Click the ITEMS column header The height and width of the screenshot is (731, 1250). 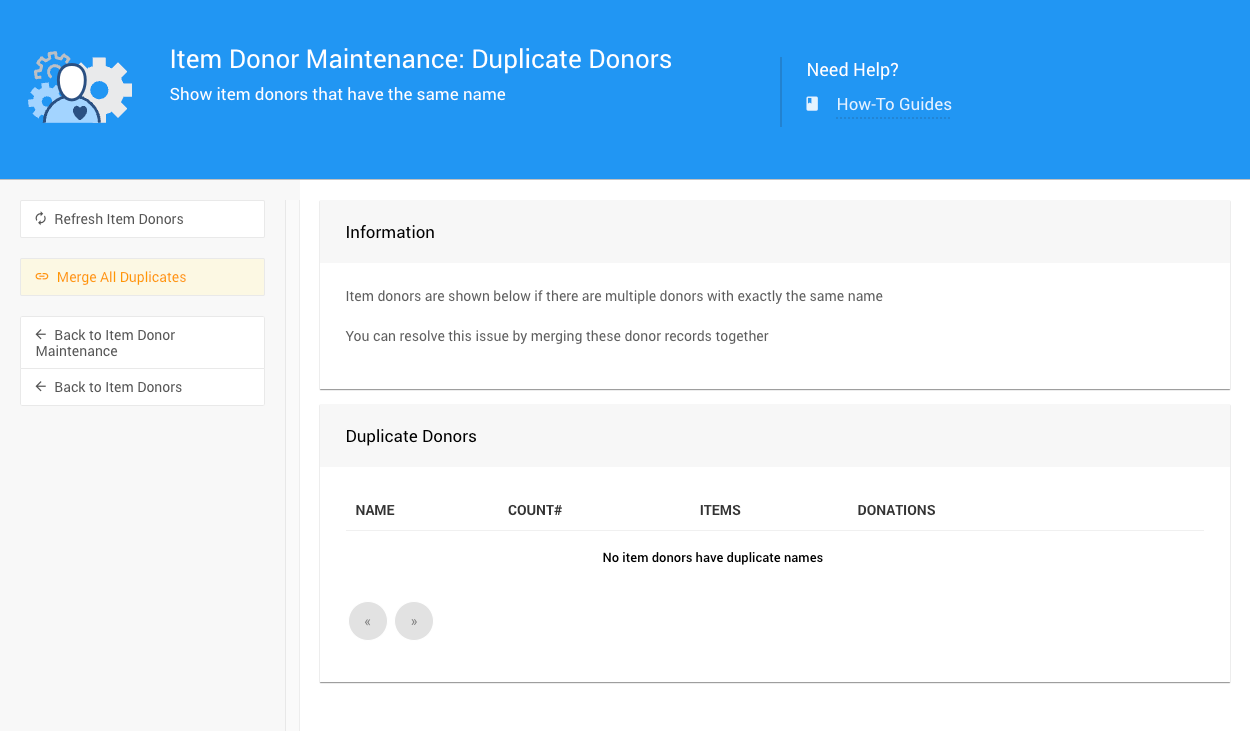[720, 510]
